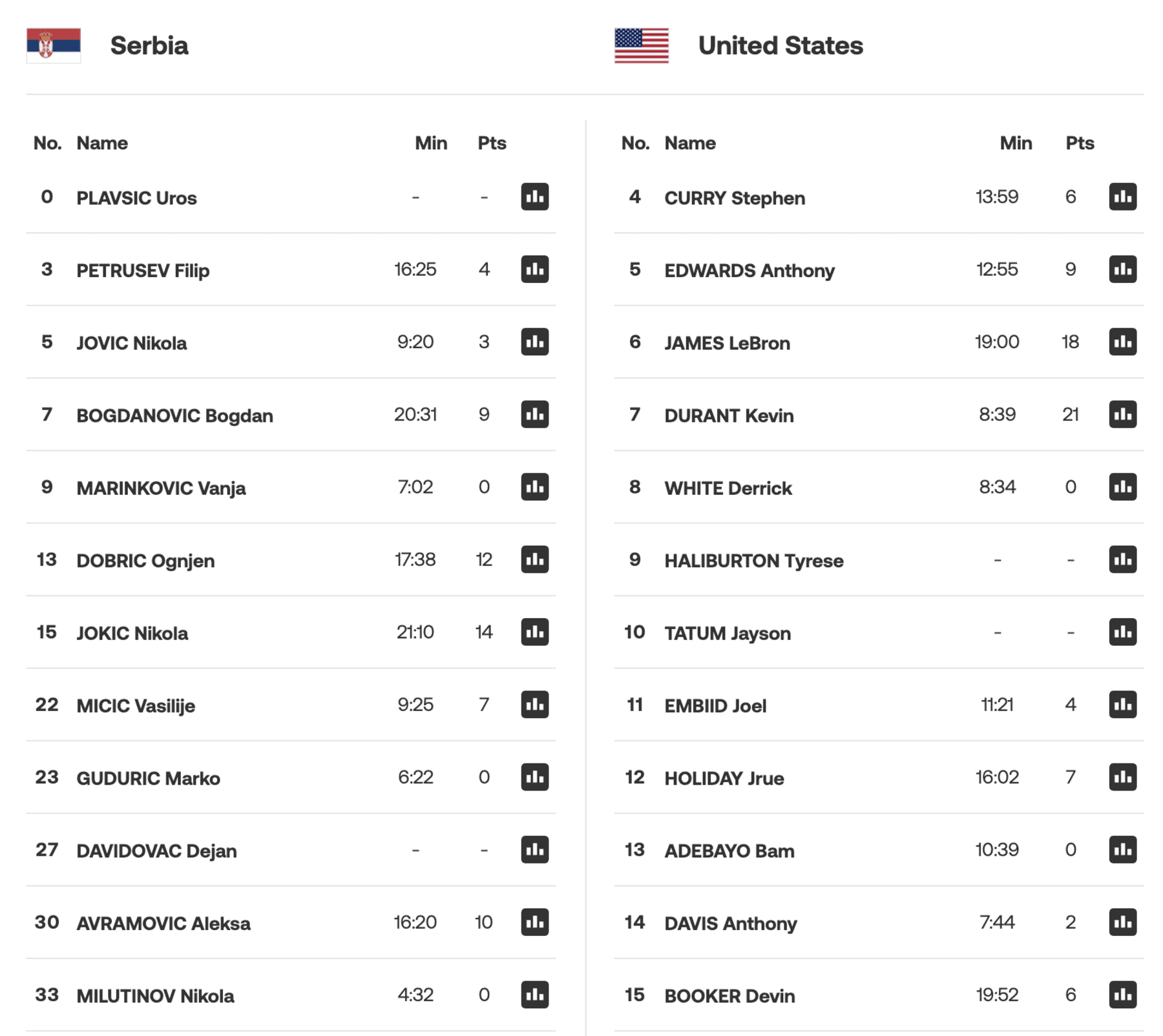This screenshot has height=1036, width=1163.
Task: Select player ADEBAYO Bam
Action: coord(729,850)
